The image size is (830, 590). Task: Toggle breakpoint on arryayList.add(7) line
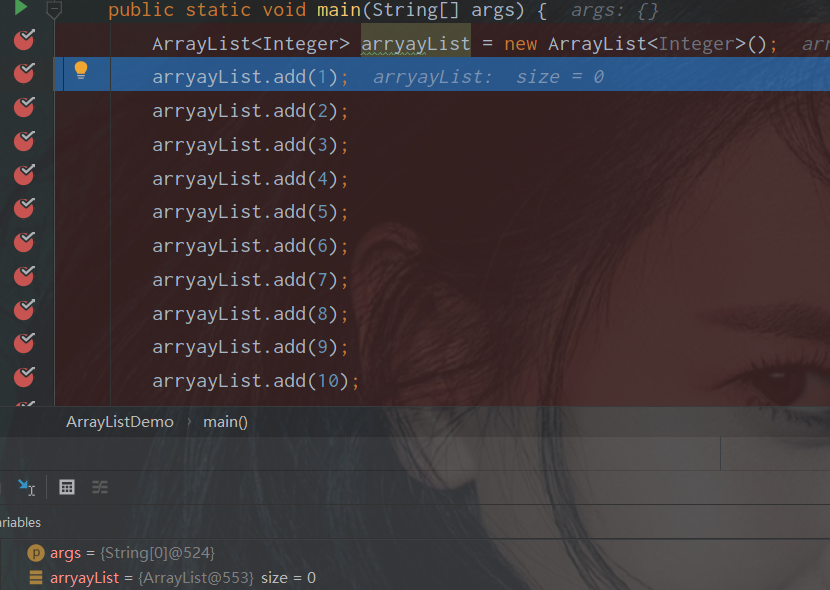click(x=24, y=276)
